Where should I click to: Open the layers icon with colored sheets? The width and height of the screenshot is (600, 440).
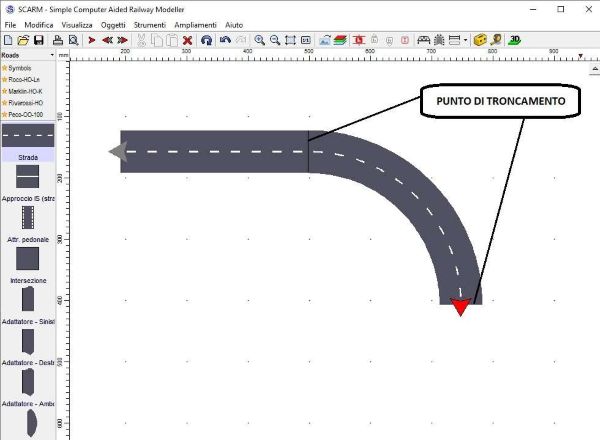[x=340, y=40]
